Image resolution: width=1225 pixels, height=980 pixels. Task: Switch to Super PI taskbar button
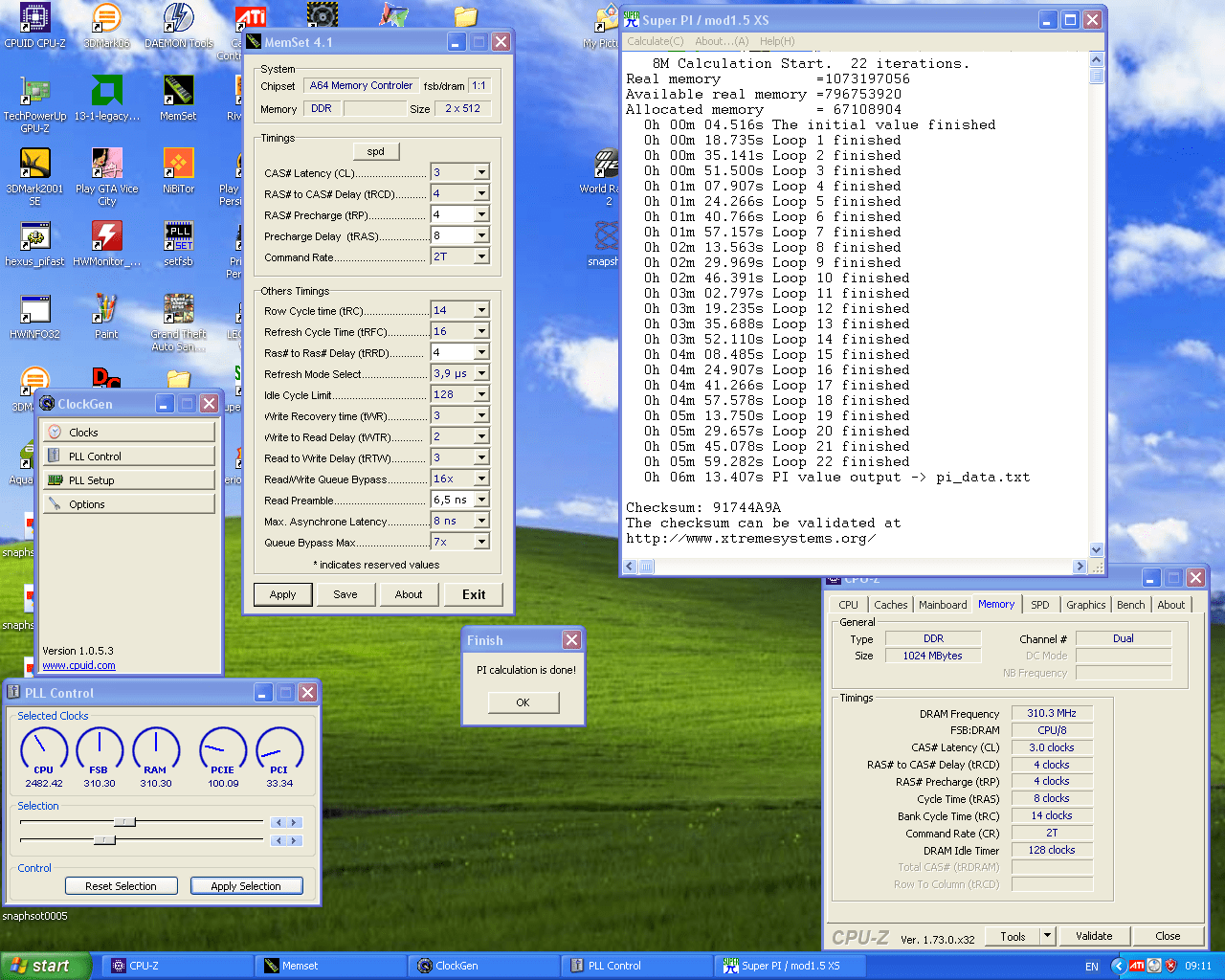790,966
